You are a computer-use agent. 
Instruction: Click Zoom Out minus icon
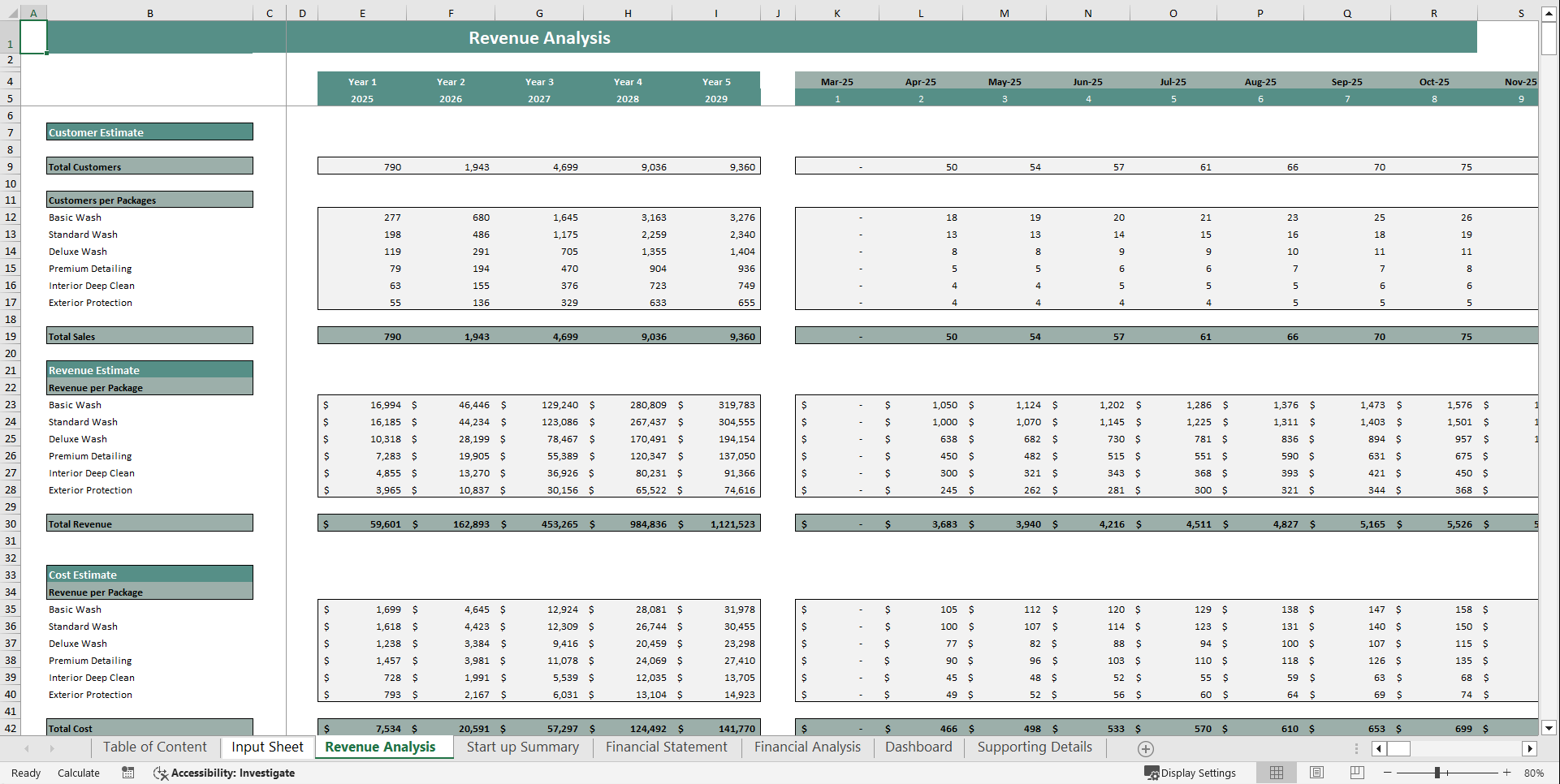pyautogui.click(x=1388, y=773)
